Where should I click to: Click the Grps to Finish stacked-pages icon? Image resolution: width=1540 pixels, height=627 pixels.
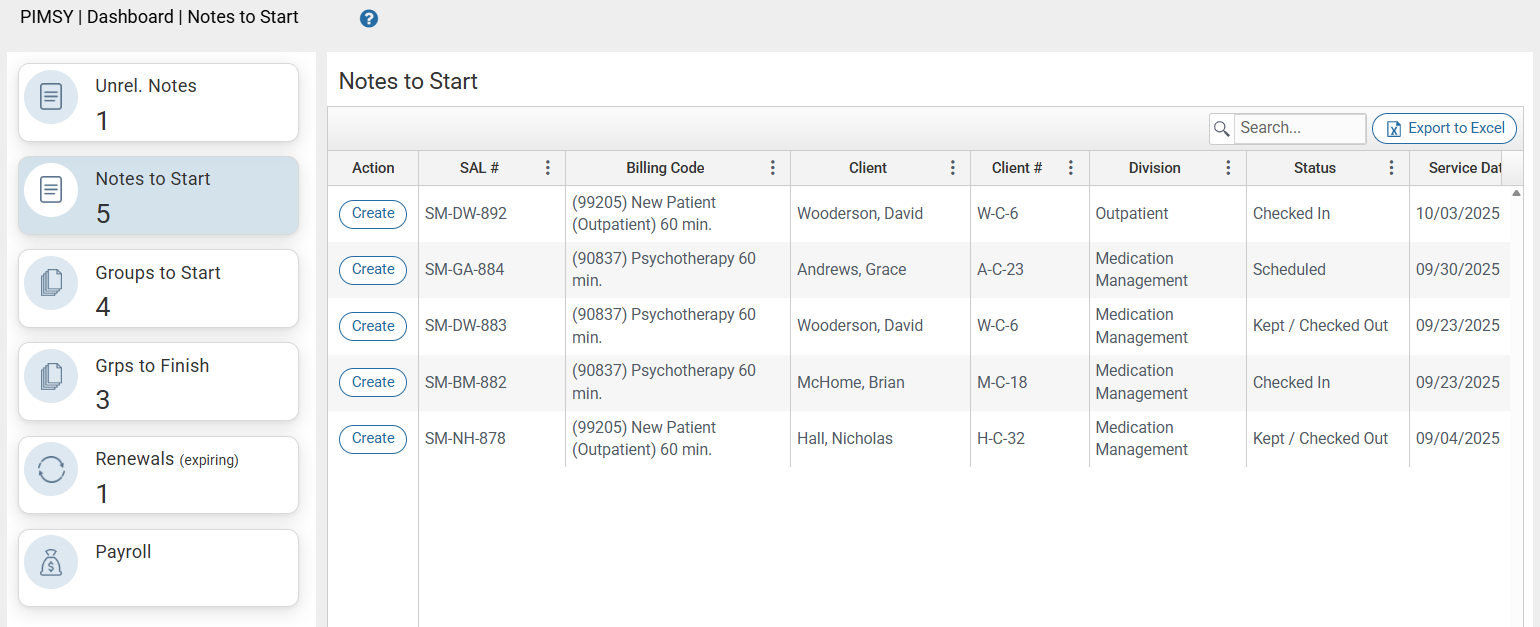51,377
